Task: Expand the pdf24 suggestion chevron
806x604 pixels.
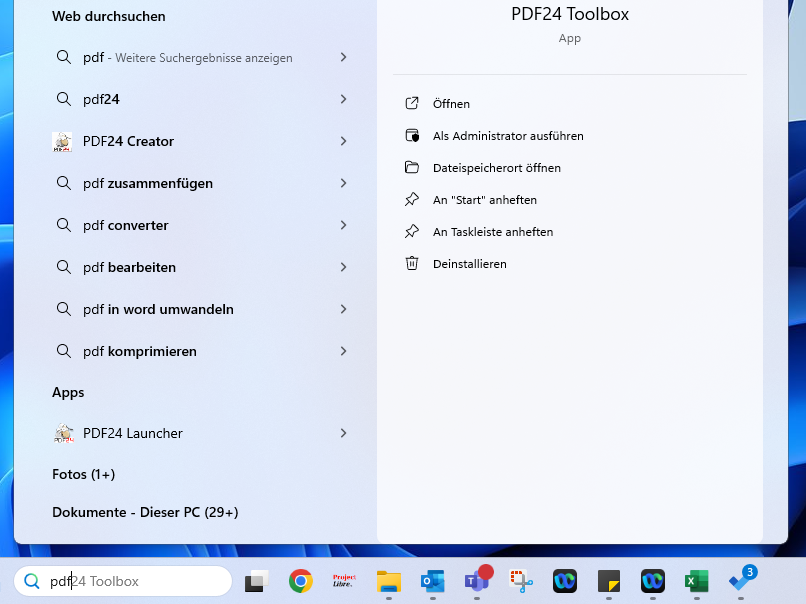Action: coord(343,99)
